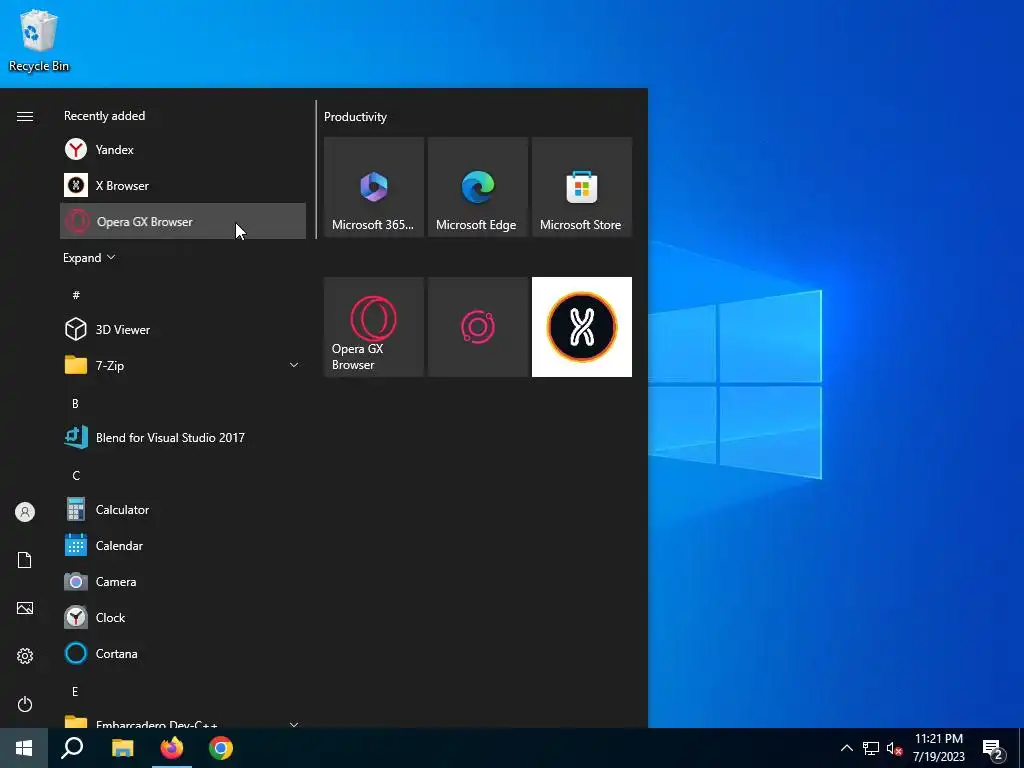Click the Recently added header
This screenshot has height=768, width=1024.
coord(104,116)
